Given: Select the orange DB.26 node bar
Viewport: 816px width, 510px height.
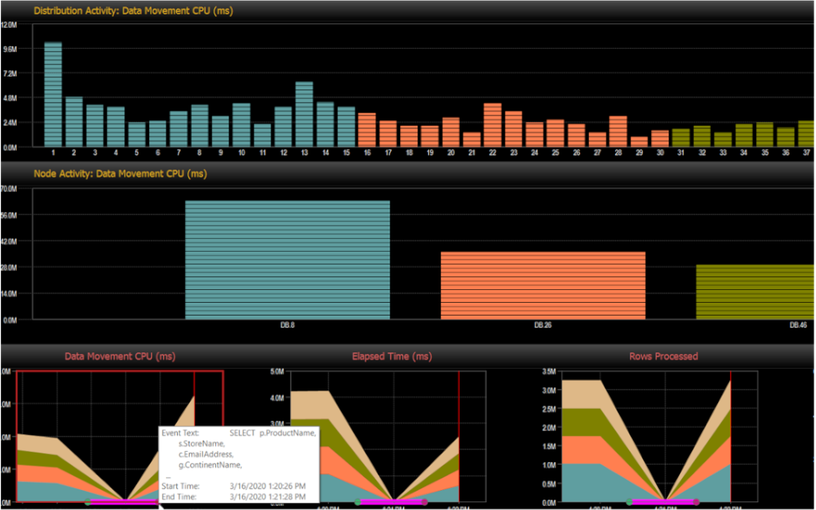Looking at the screenshot, I should tap(543, 285).
